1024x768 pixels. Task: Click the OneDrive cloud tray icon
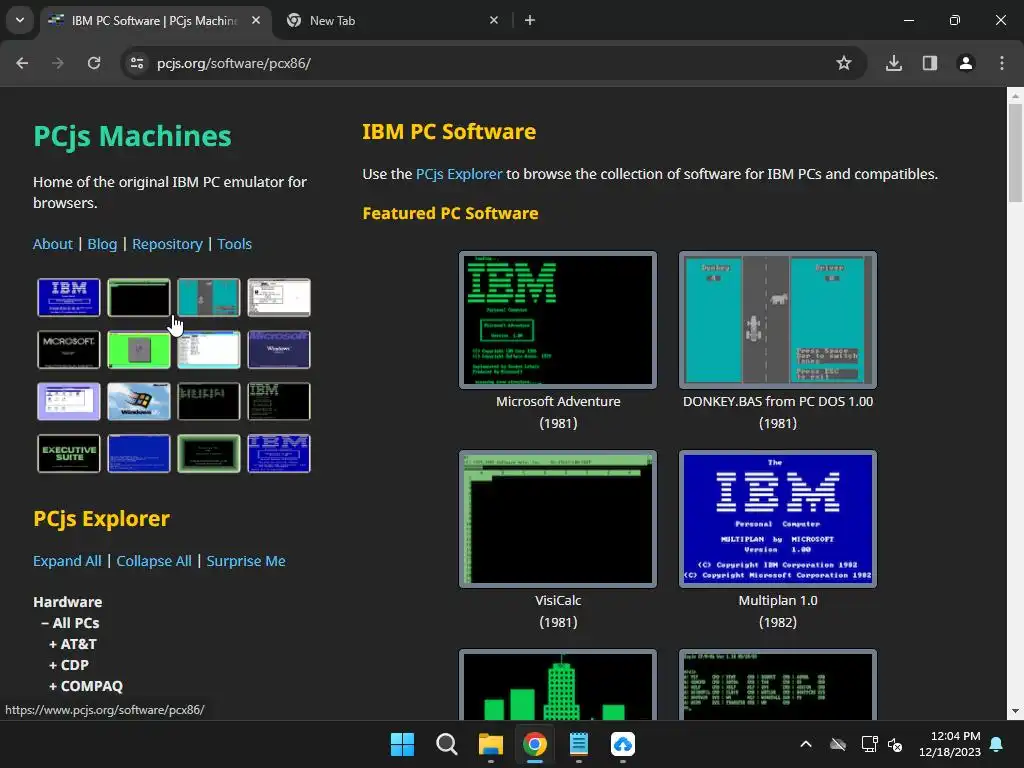pos(838,744)
